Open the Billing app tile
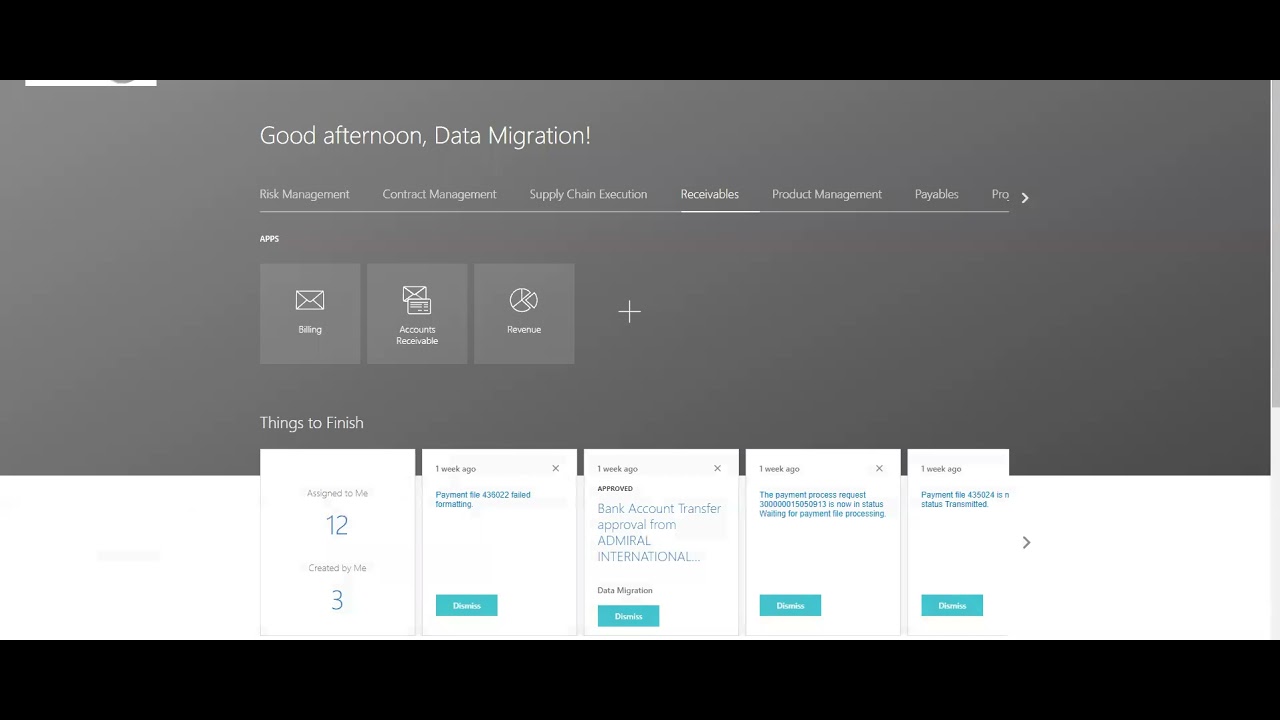The width and height of the screenshot is (1280, 720). pos(310,314)
